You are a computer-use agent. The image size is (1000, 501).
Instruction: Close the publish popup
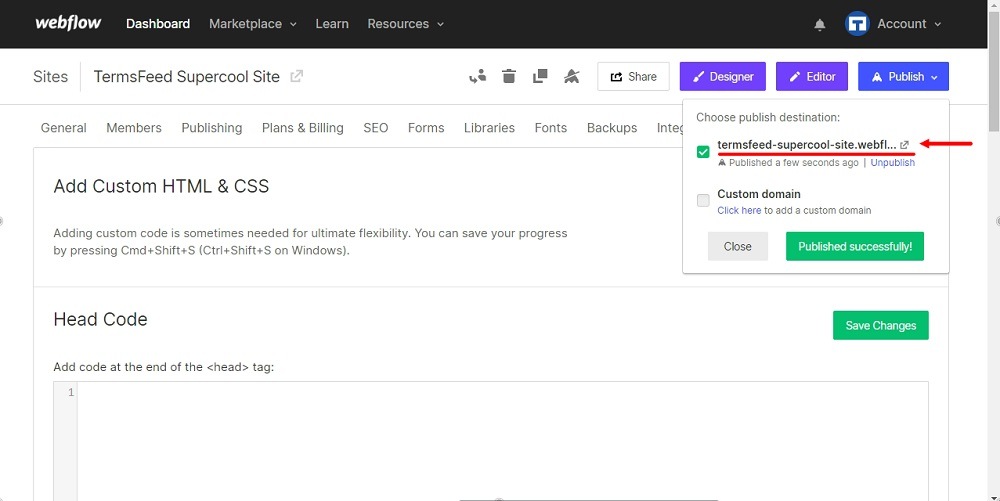[x=738, y=247]
